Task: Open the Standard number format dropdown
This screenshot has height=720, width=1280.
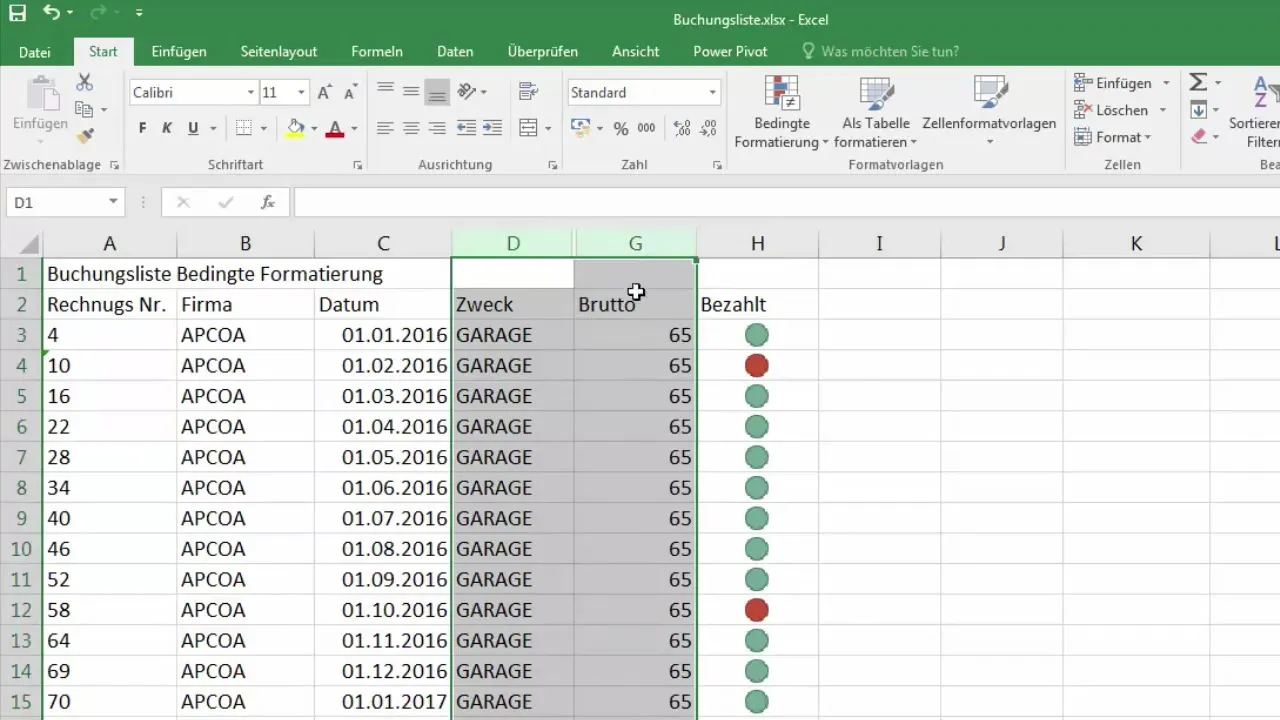Action: [x=712, y=92]
